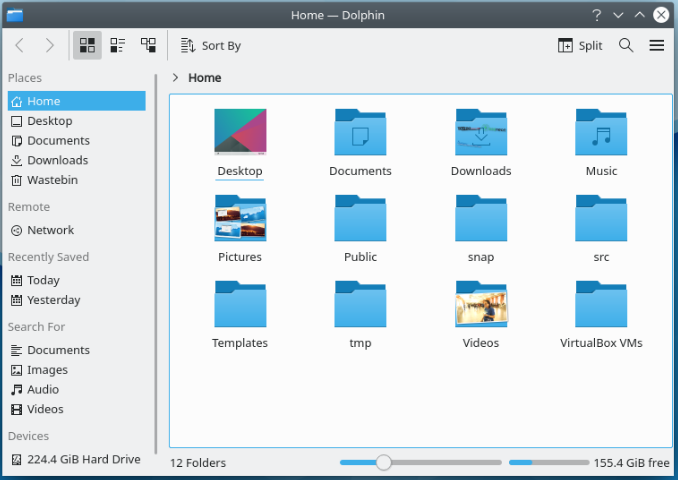Switch to Details view mode

point(148,45)
